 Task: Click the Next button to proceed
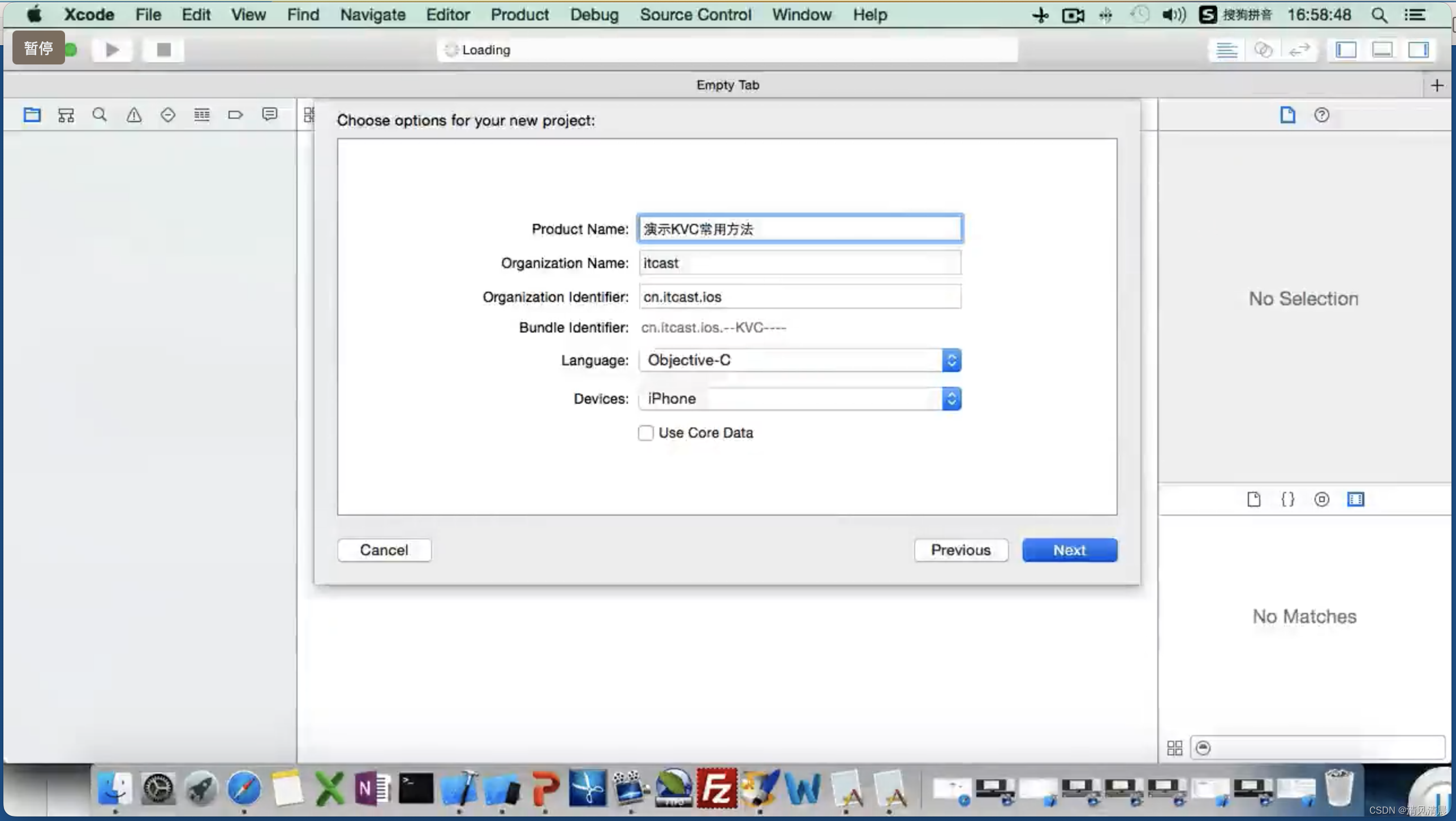(1069, 550)
